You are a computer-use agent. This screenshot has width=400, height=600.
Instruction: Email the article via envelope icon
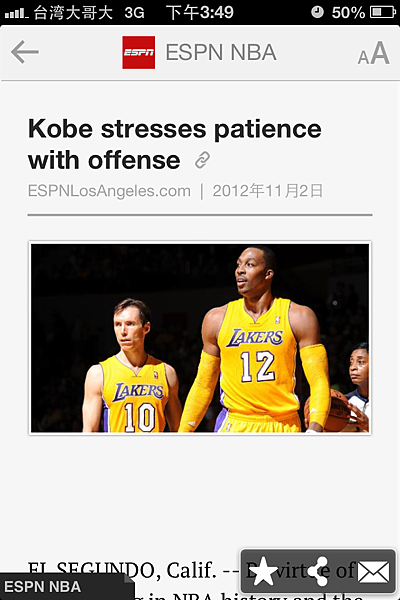[x=373, y=572]
